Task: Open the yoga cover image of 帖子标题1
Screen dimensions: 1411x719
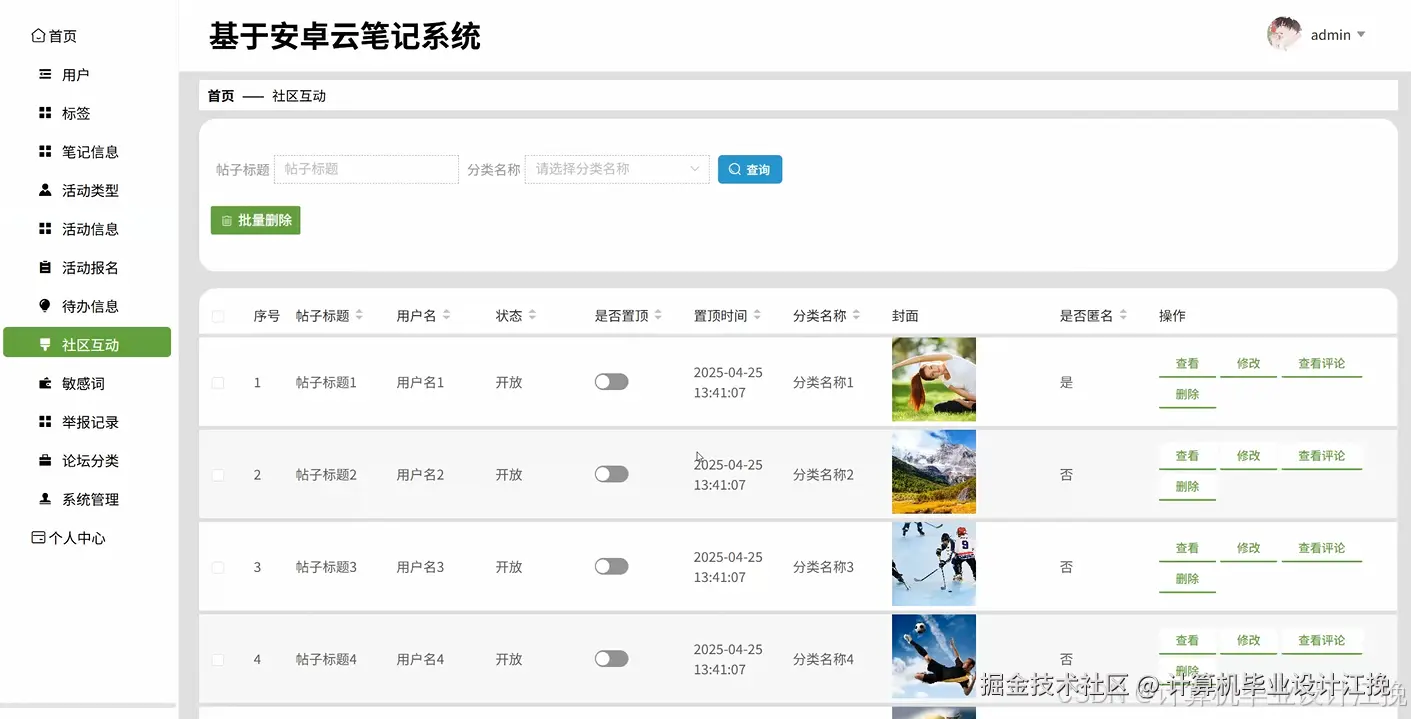Action: tap(934, 379)
